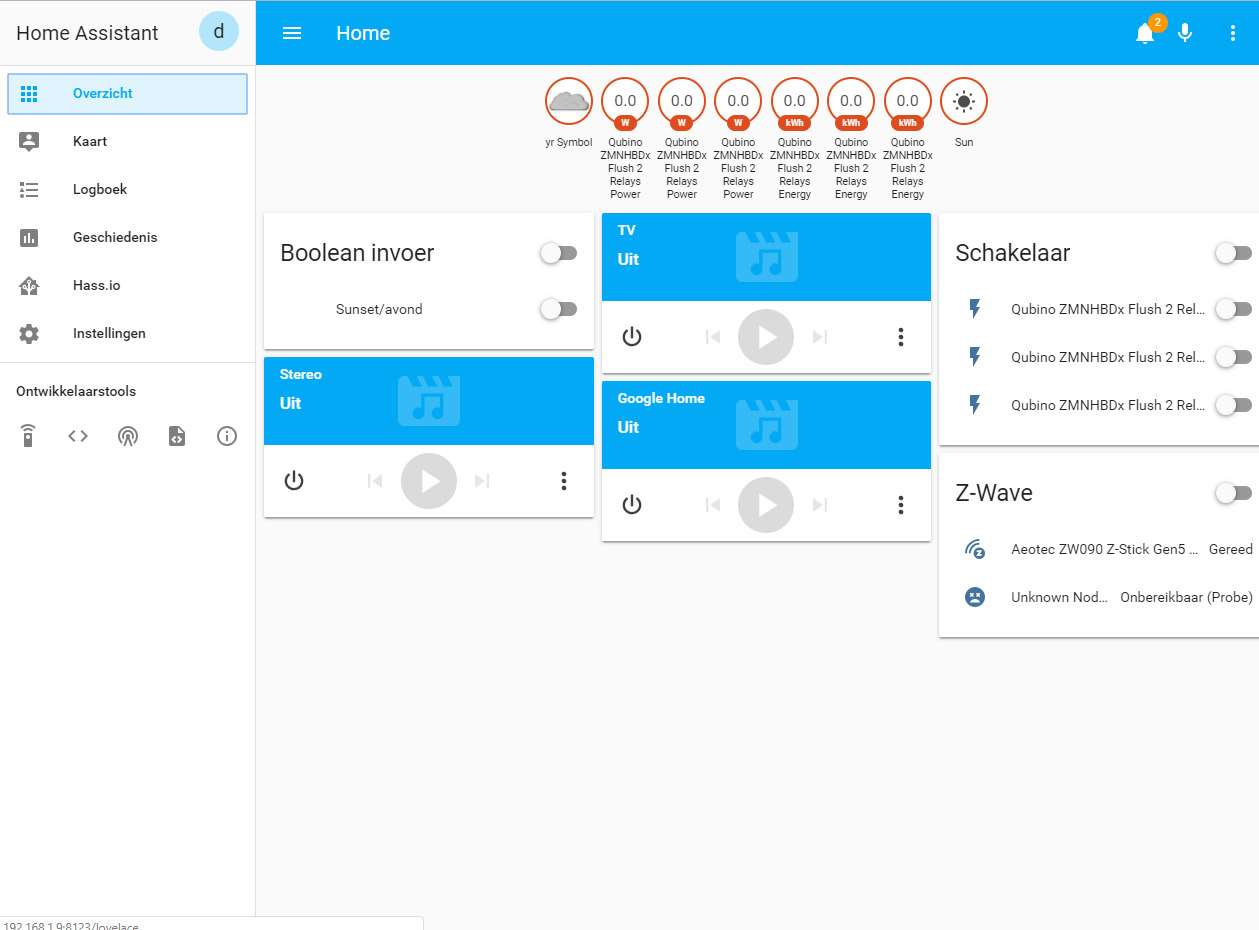Screen dimensions: 1259x930
Task: Open the top-right overflow menu
Action: pos(1233,33)
